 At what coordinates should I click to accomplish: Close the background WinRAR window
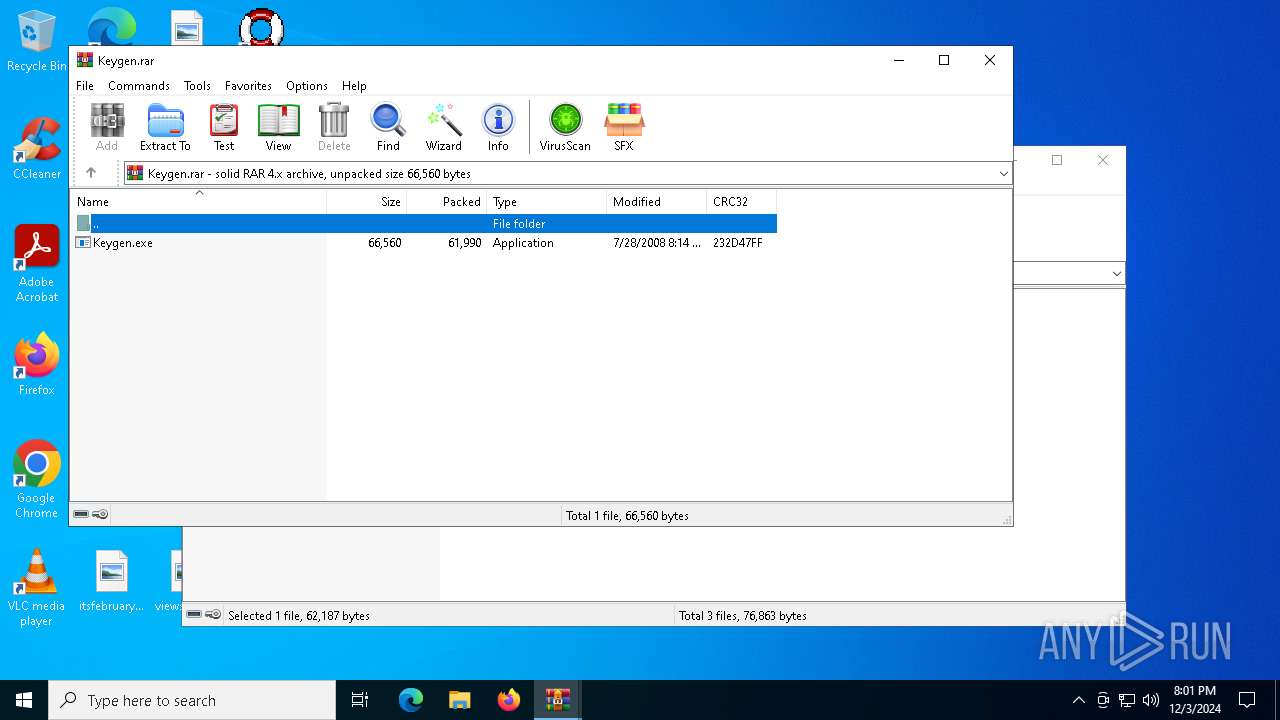[1103, 160]
